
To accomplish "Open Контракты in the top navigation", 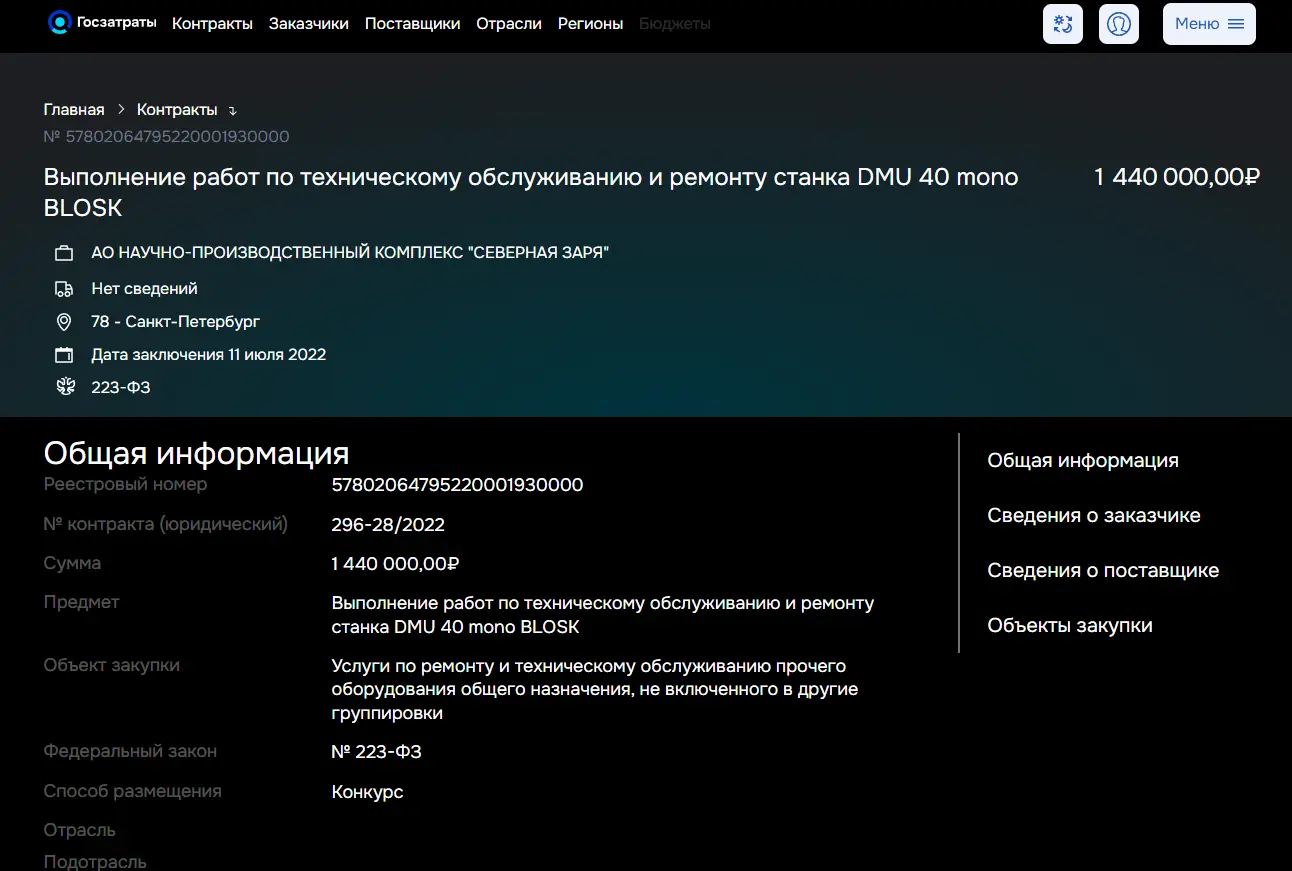I will [x=212, y=24].
